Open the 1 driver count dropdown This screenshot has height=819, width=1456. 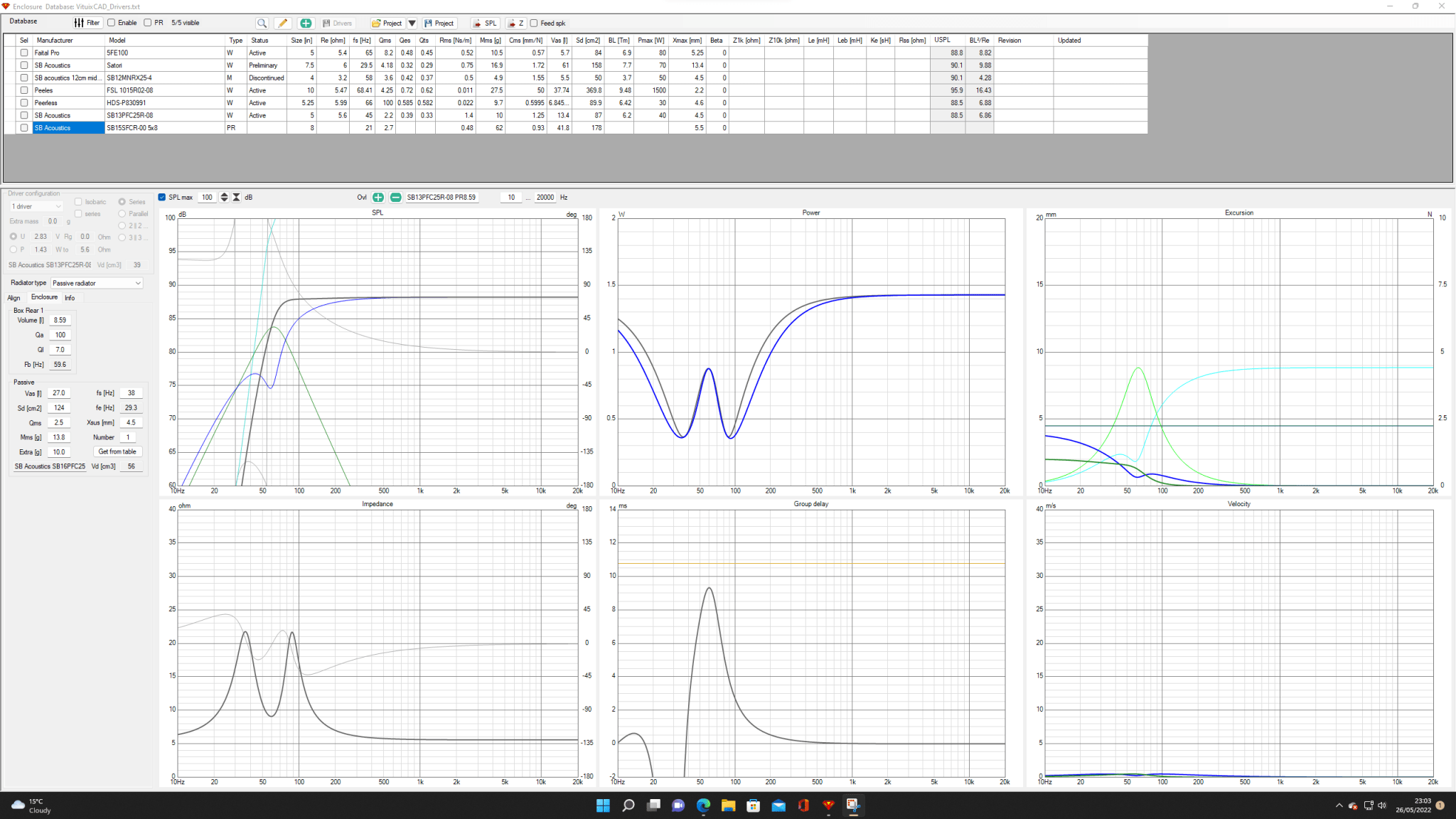pyautogui.click(x=36, y=206)
